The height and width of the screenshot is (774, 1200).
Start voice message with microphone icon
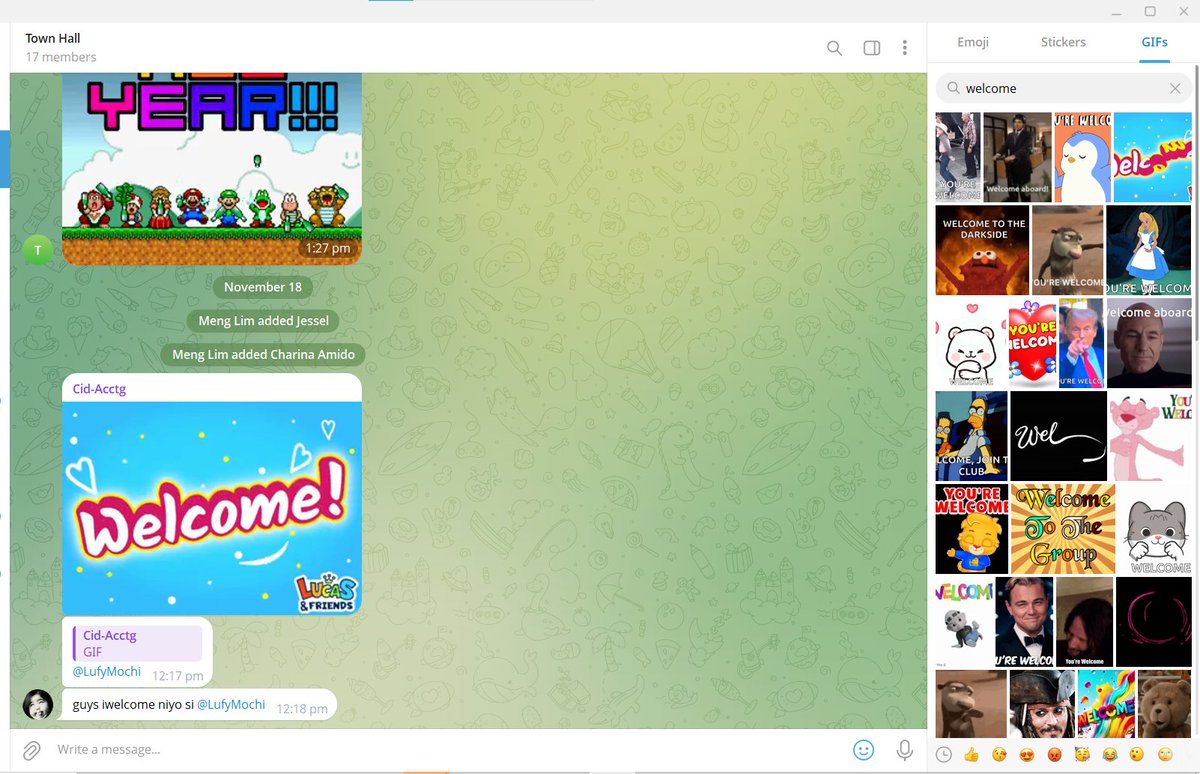tap(905, 750)
